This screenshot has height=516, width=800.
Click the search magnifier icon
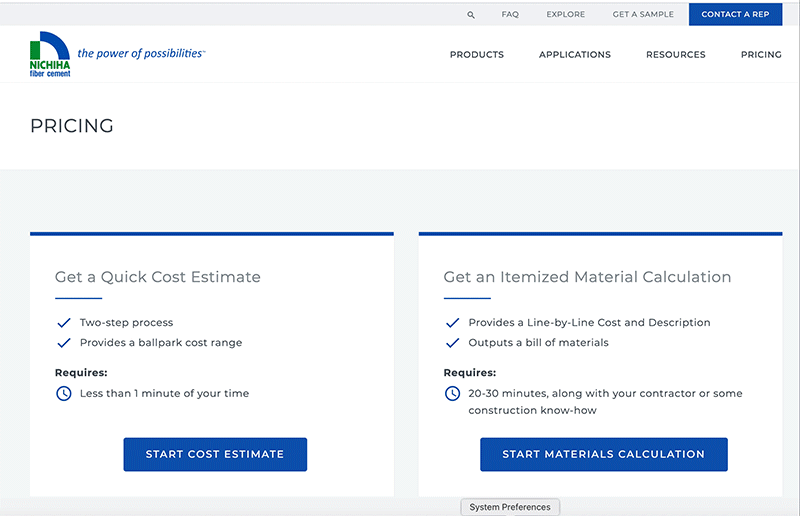[471, 15]
